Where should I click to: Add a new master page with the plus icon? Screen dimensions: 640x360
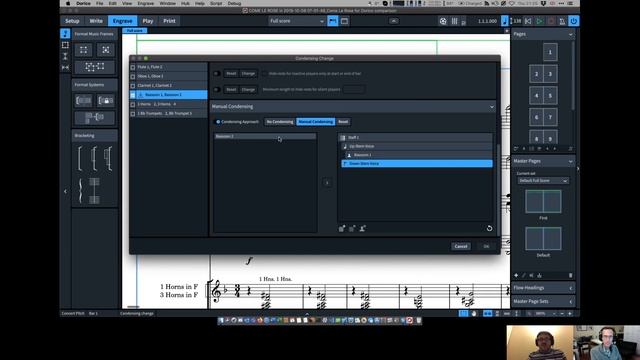(516, 276)
